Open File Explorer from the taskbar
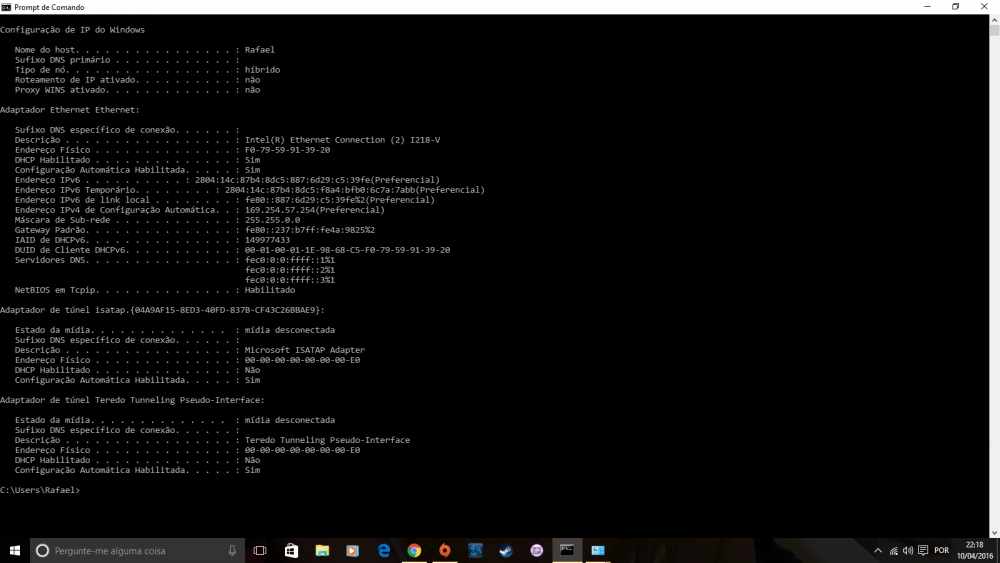The height and width of the screenshot is (563, 1000). [x=322, y=550]
